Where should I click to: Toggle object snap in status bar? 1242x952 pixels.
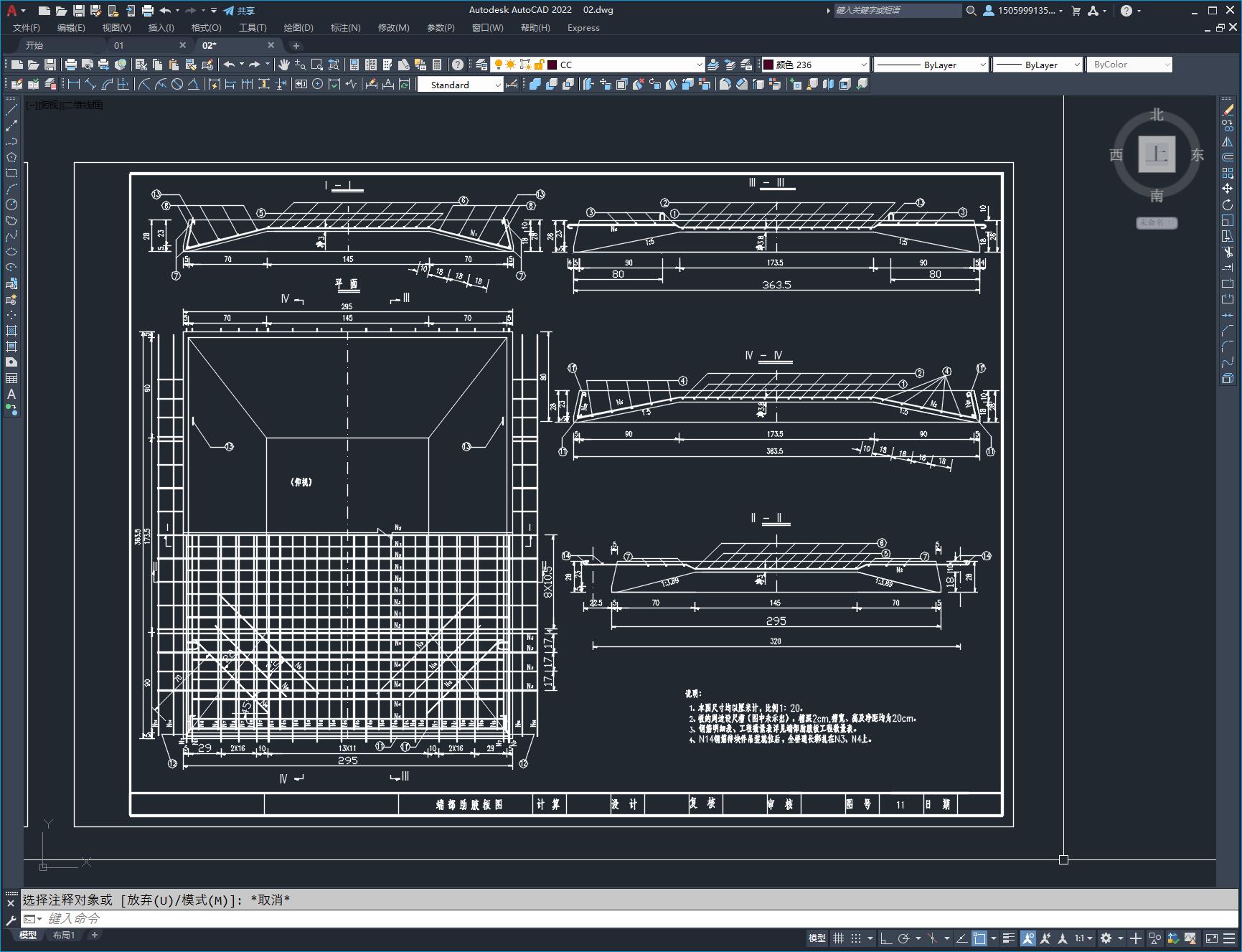[979, 938]
